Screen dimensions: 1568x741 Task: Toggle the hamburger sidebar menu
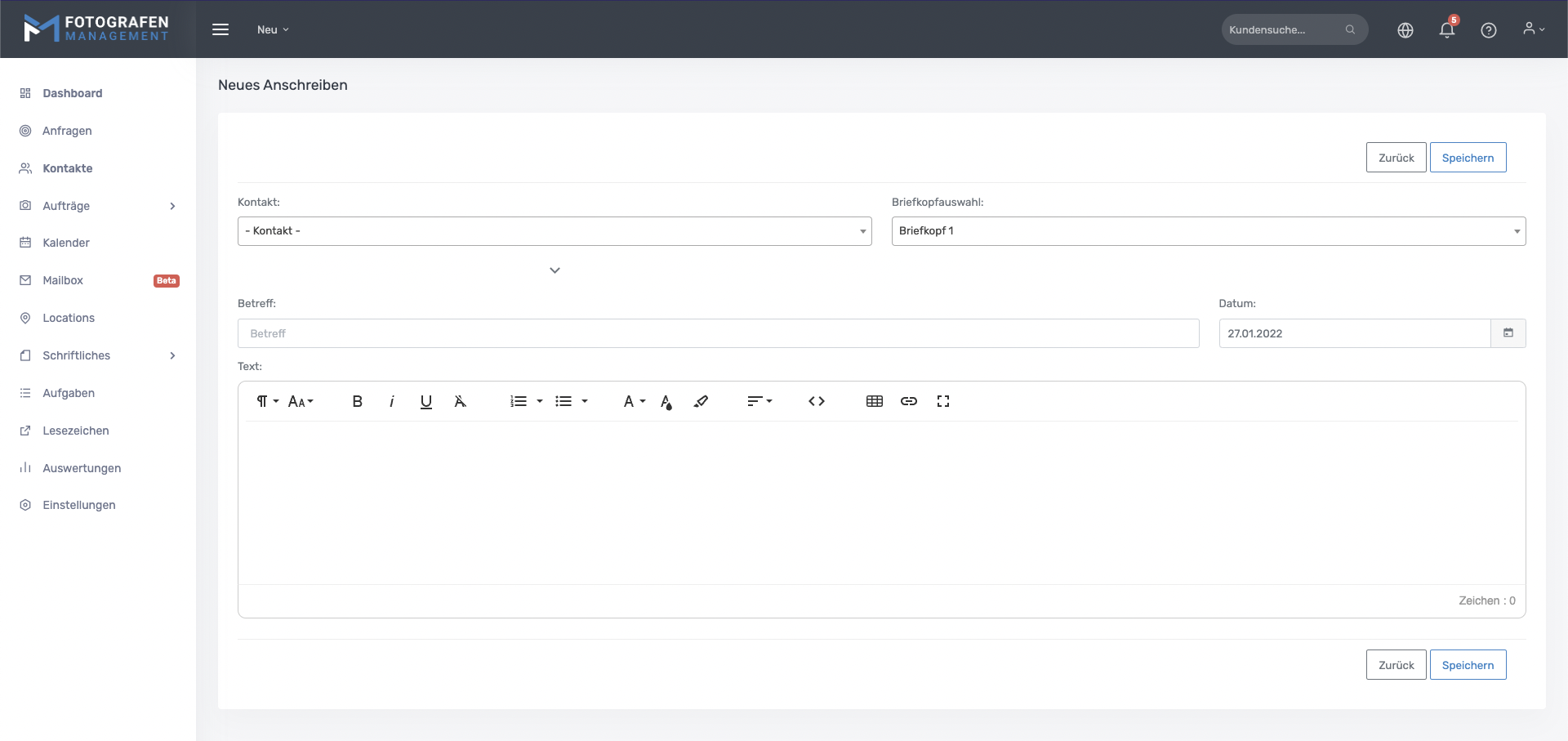coord(220,29)
